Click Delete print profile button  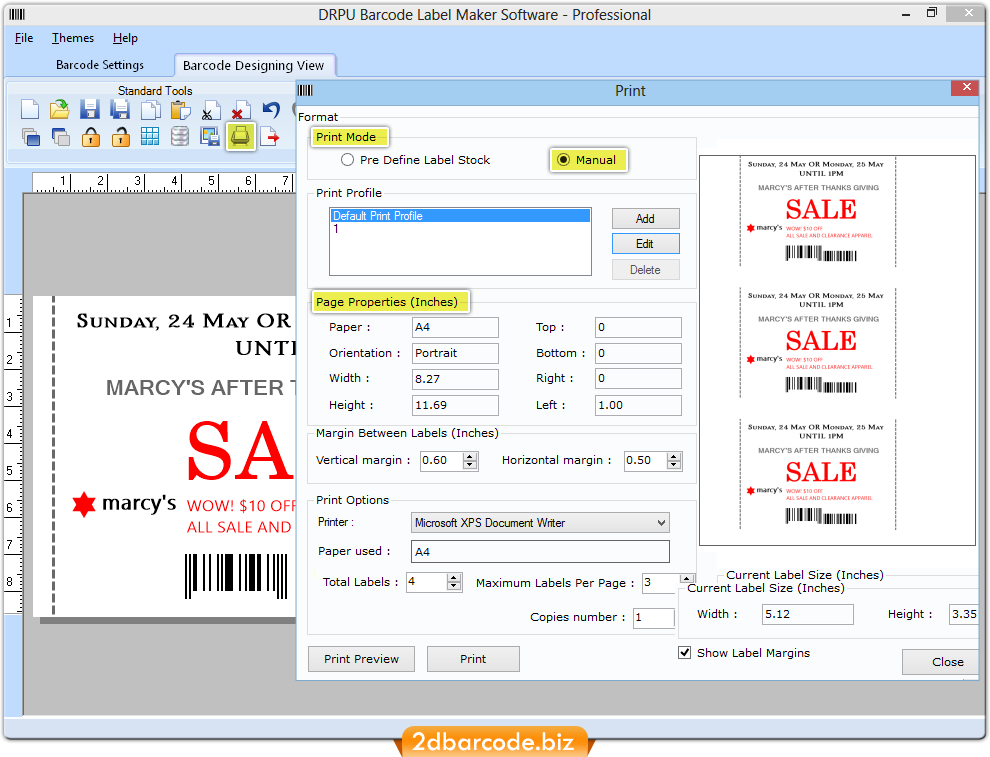(x=645, y=270)
